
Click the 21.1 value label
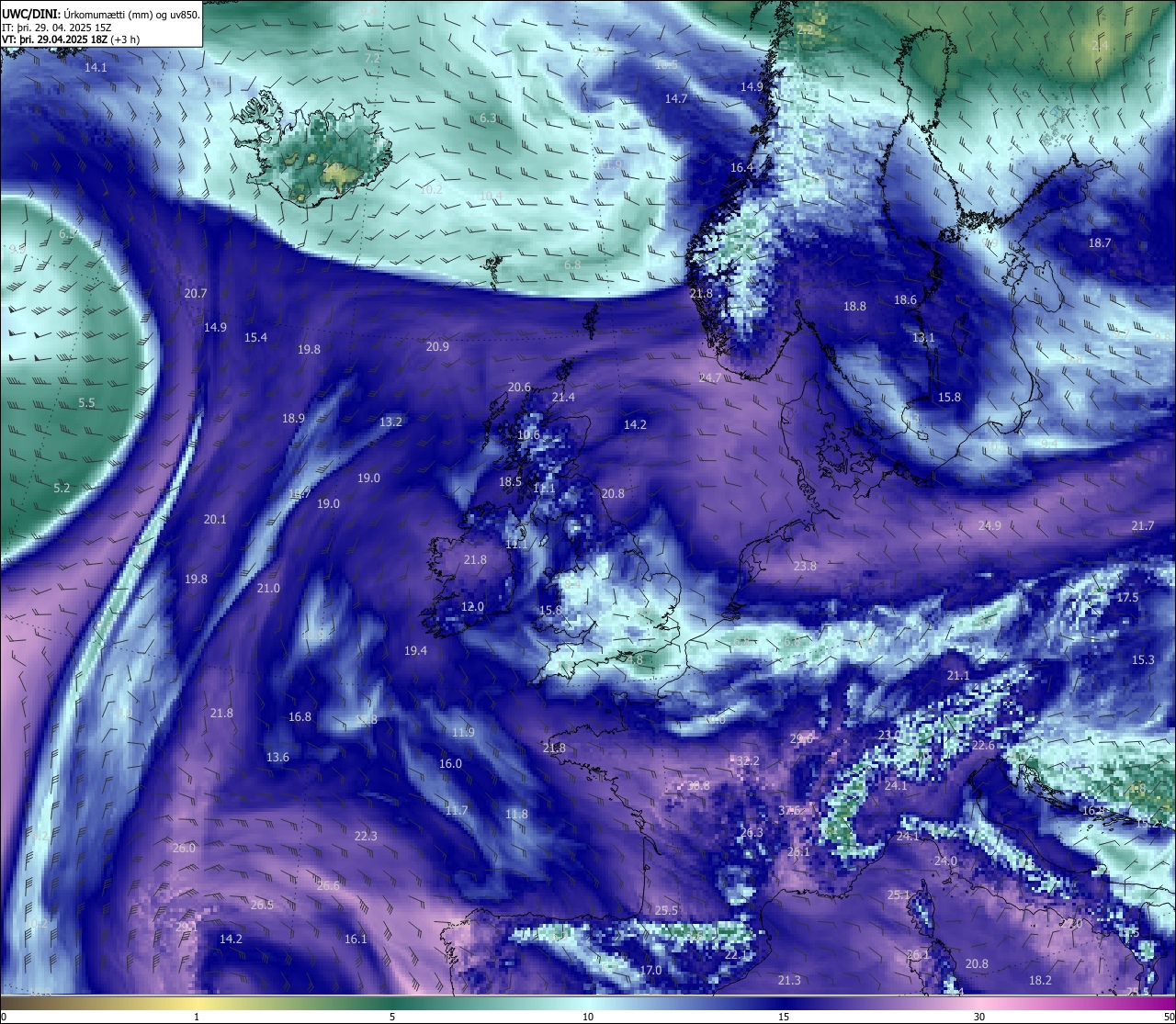(958, 676)
